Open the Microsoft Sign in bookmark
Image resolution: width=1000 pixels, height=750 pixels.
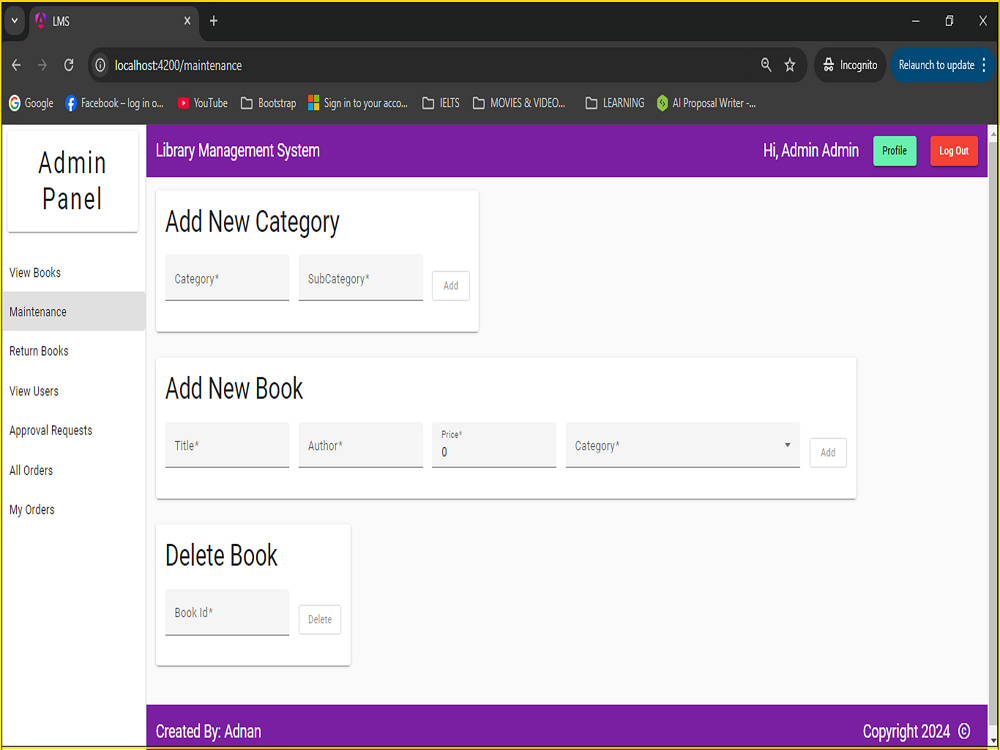click(358, 103)
